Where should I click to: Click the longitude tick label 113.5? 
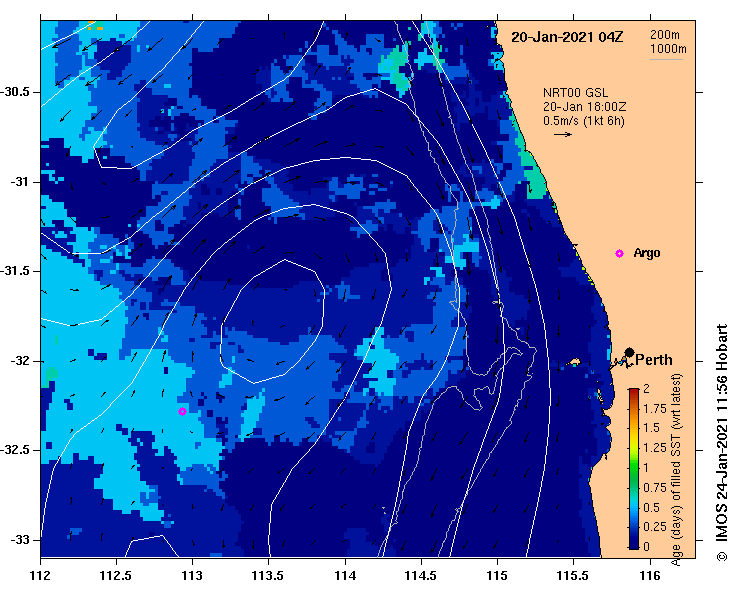[x=268, y=576]
